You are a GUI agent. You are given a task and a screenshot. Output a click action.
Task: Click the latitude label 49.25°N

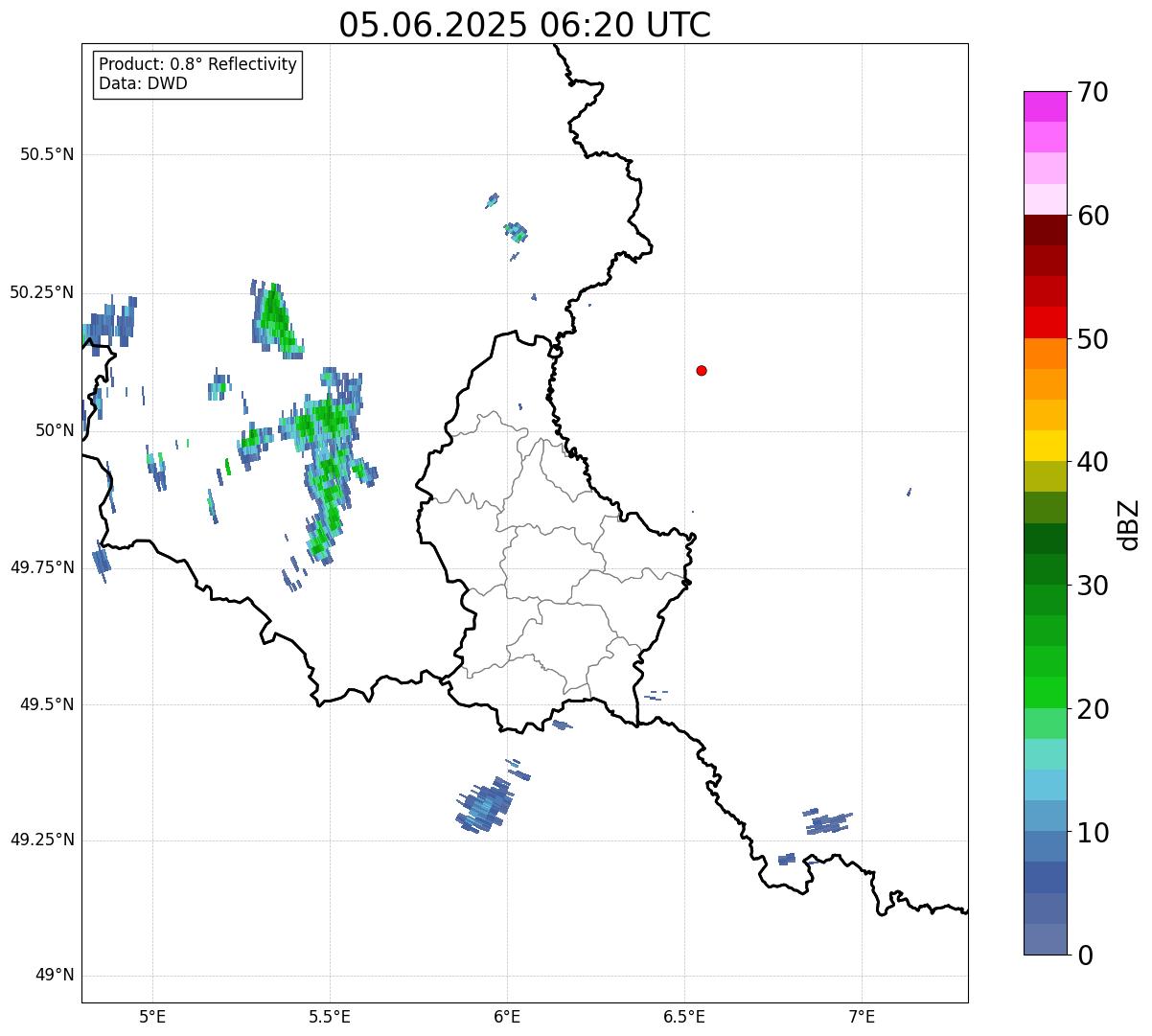42,840
